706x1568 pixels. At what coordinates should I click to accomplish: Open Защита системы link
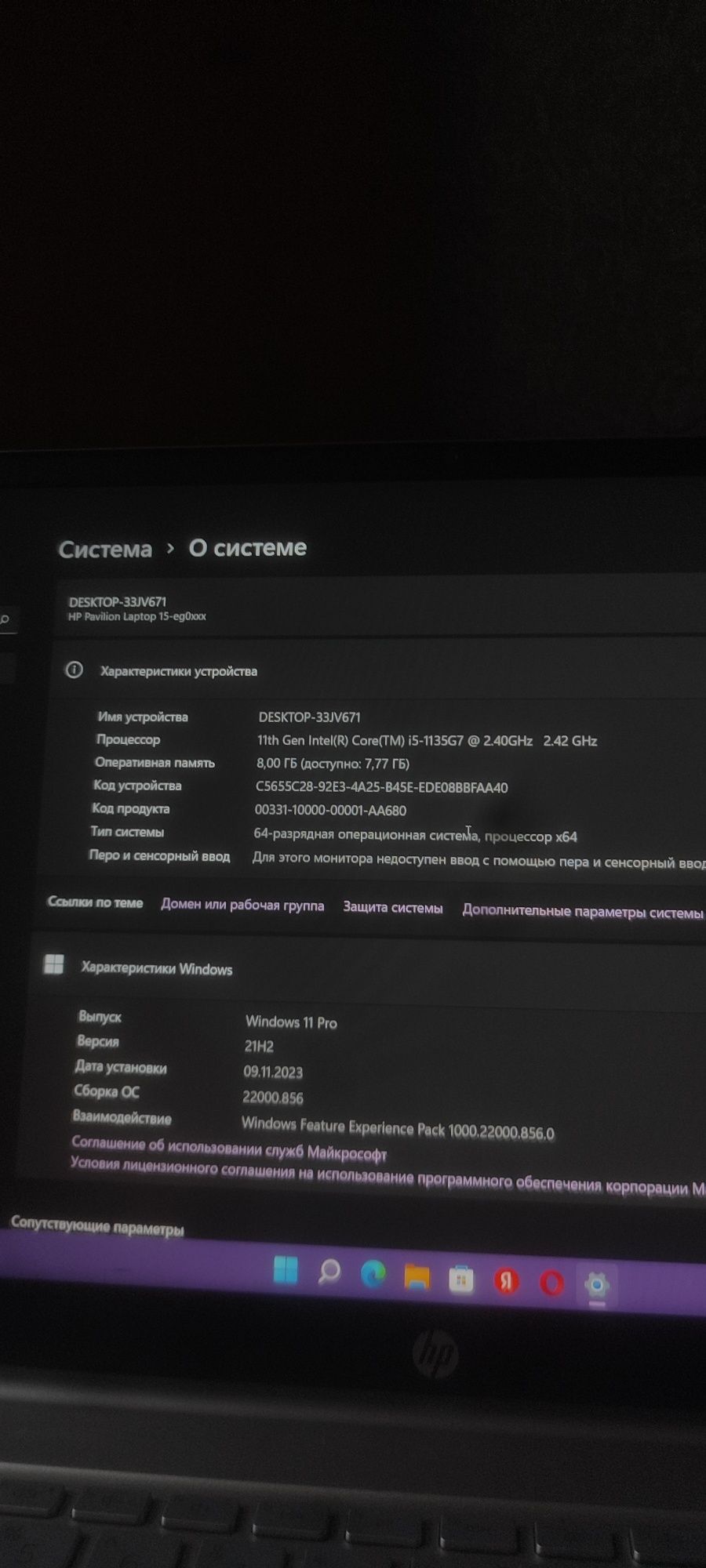(393, 908)
